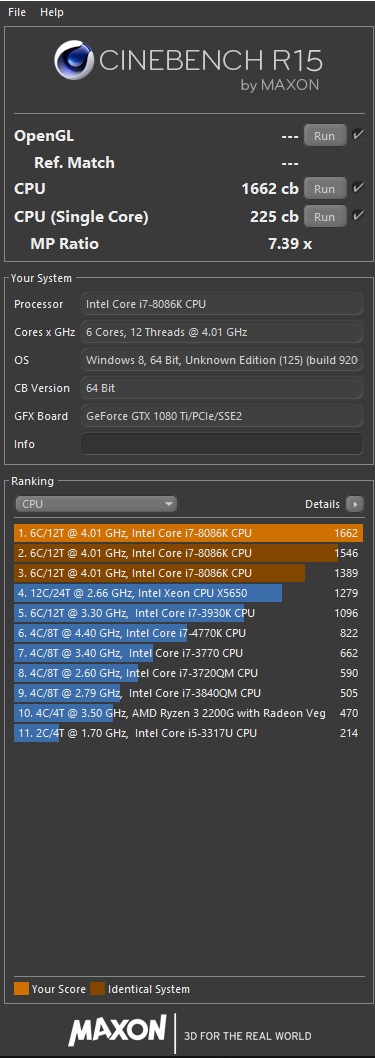
Task: Toggle the OpenGL test checkbox
Action: (358, 136)
